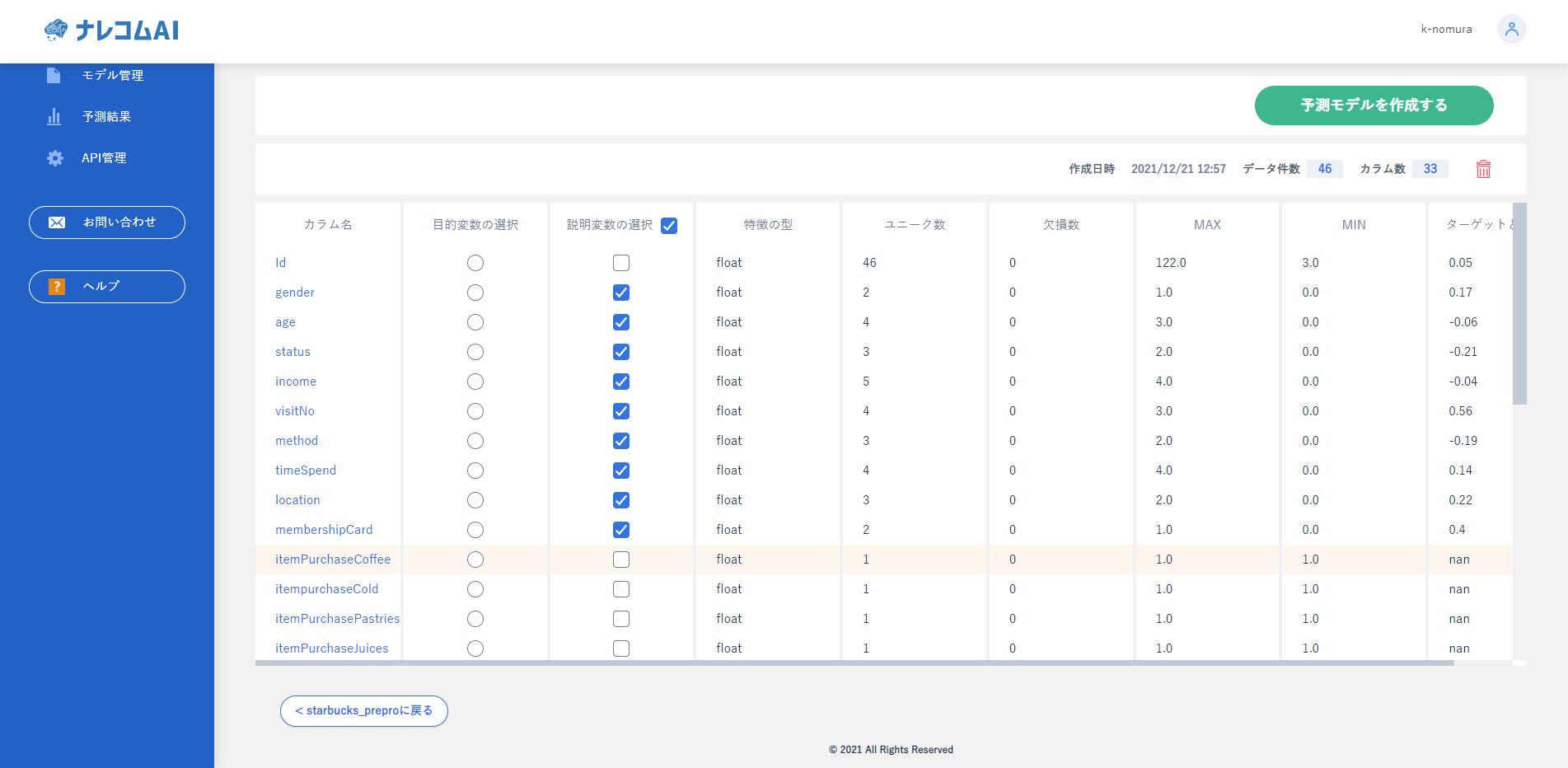
Task: Toggle the select-all 説明変数の選択 header checkbox
Action: [x=669, y=226]
